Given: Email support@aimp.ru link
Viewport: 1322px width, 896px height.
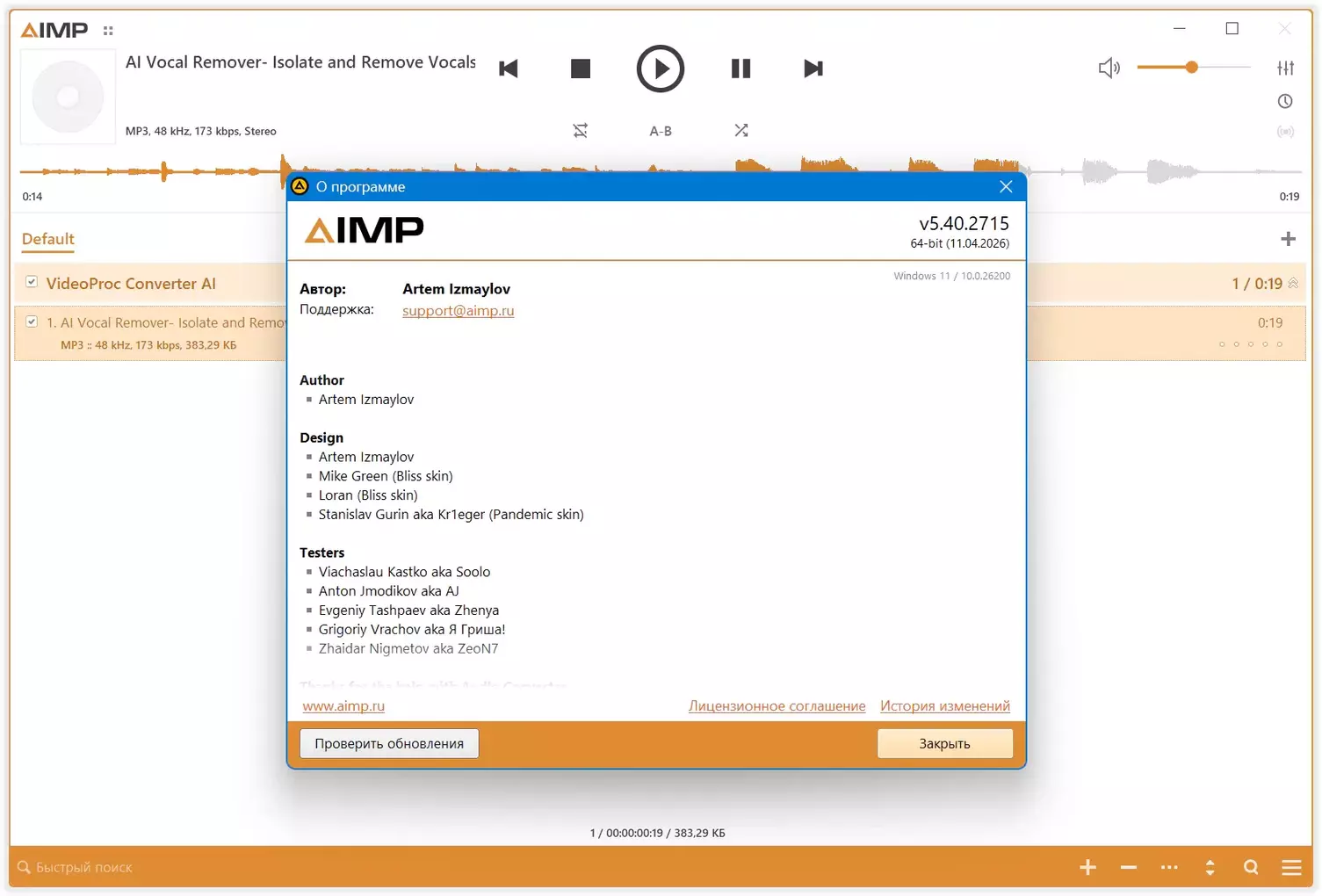Looking at the screenshot, I should tap(459, 310).
